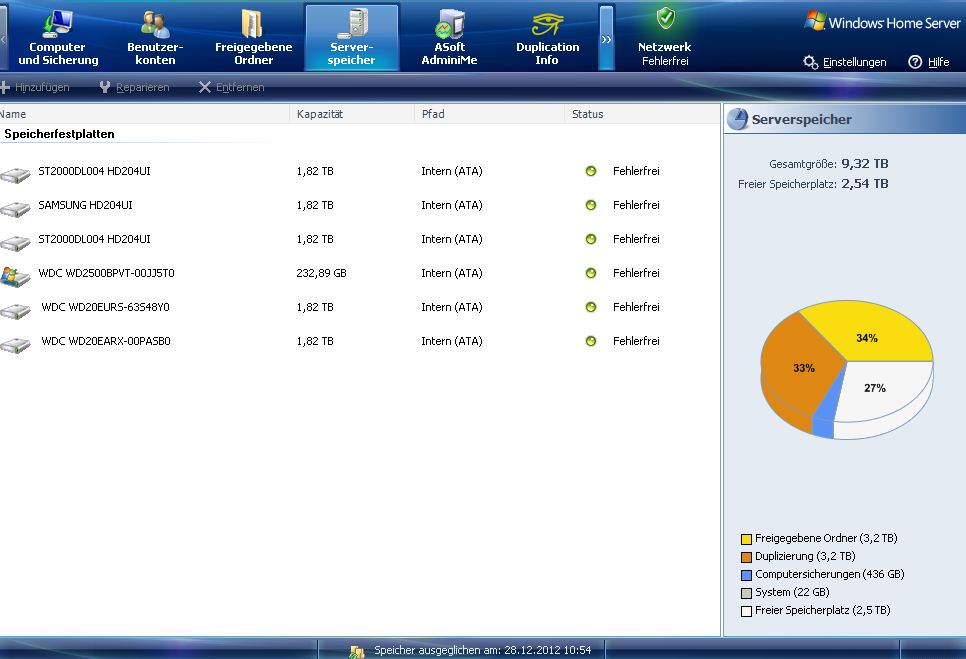966x659 pixels.
Task: Click the WD20EURS green status icon
Action: tap(591, 307)
